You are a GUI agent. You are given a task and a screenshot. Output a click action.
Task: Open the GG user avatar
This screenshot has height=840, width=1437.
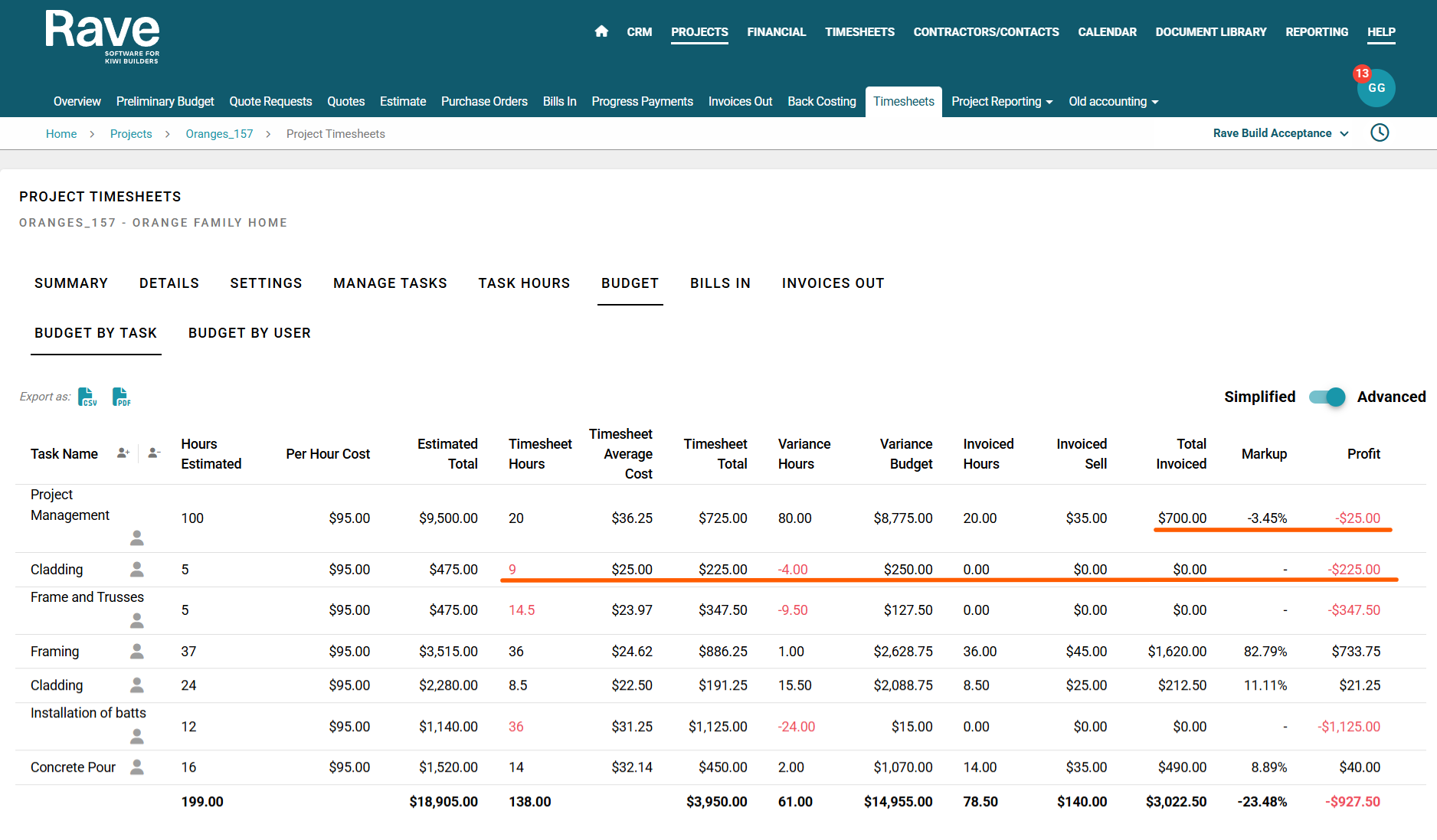click(x=1376, y=88)
